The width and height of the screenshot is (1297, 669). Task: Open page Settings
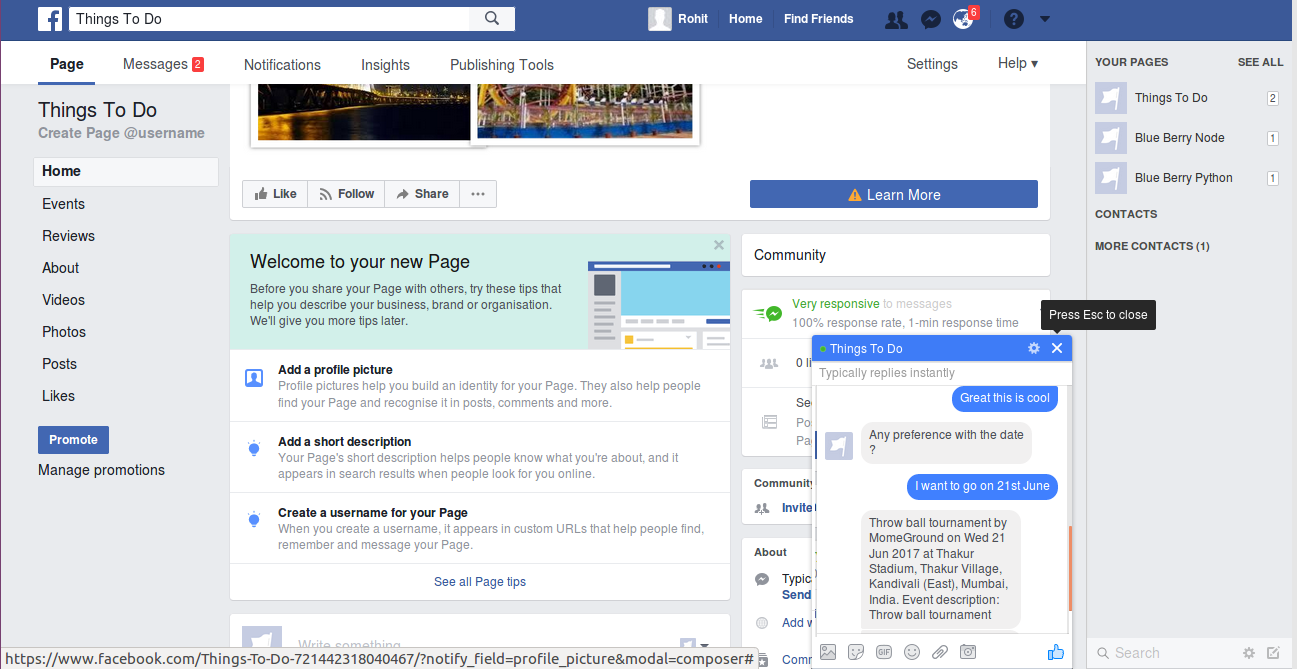(932, 64)
